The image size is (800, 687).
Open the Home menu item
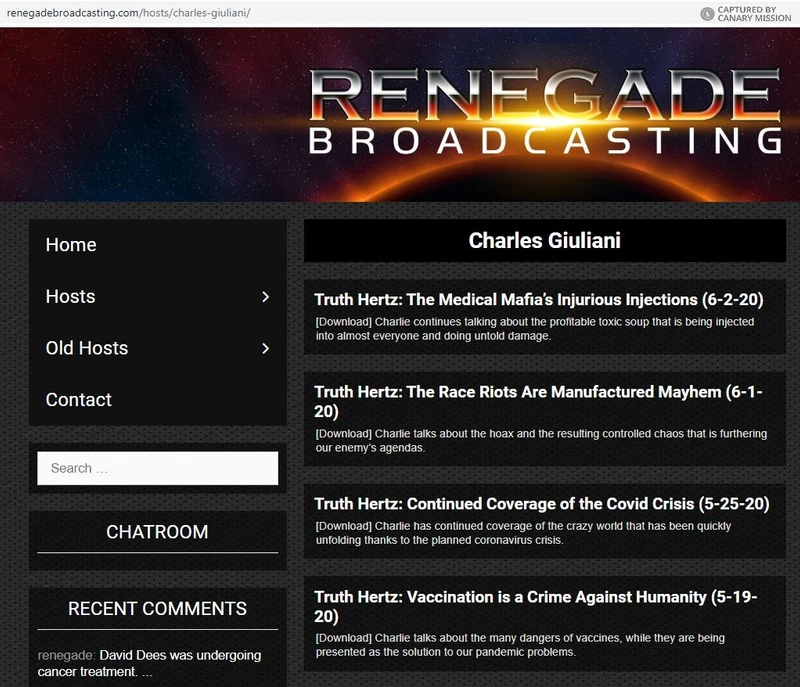(x=70, y=244)
